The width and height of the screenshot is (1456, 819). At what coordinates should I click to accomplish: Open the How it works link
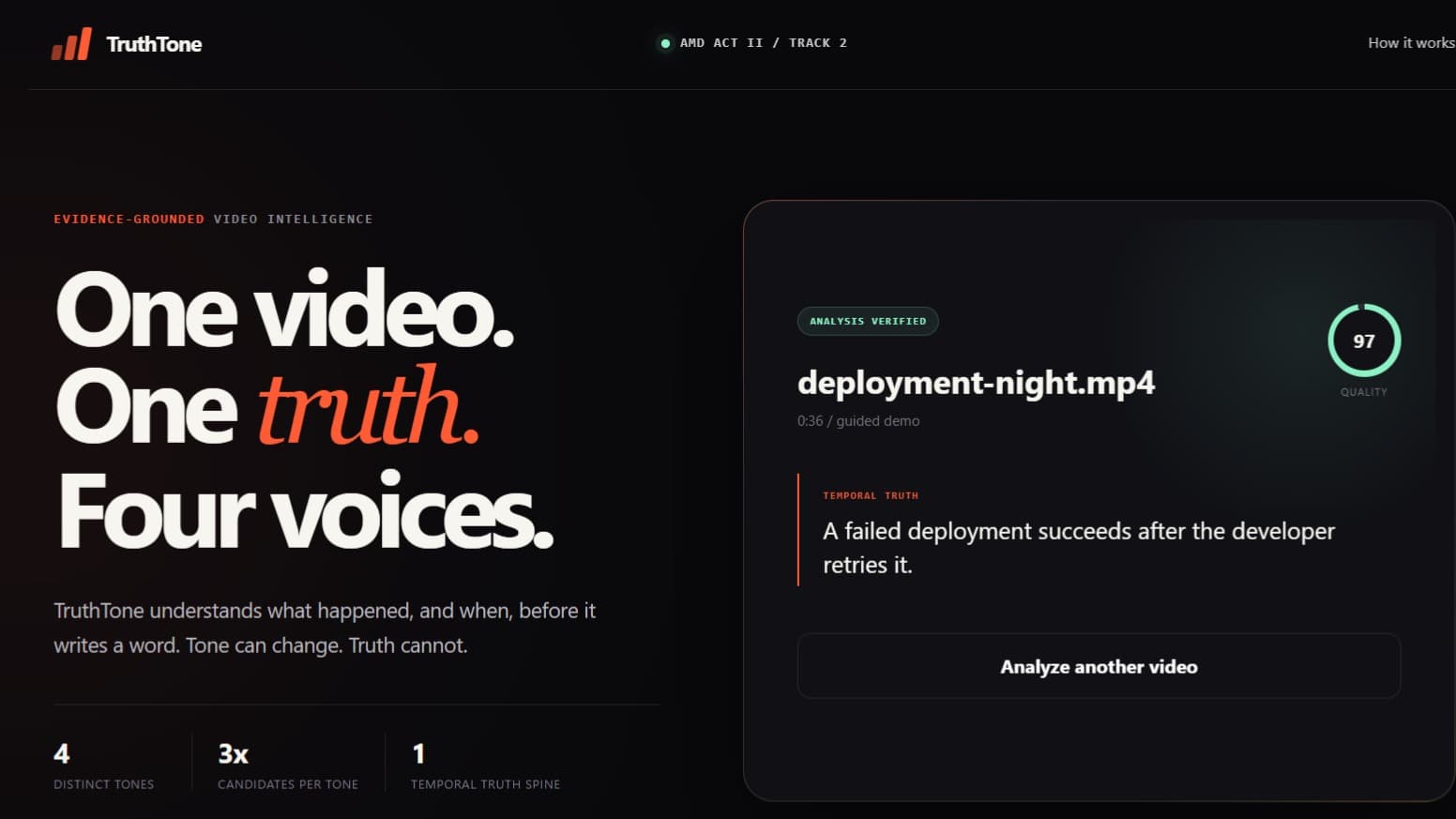1411,43
